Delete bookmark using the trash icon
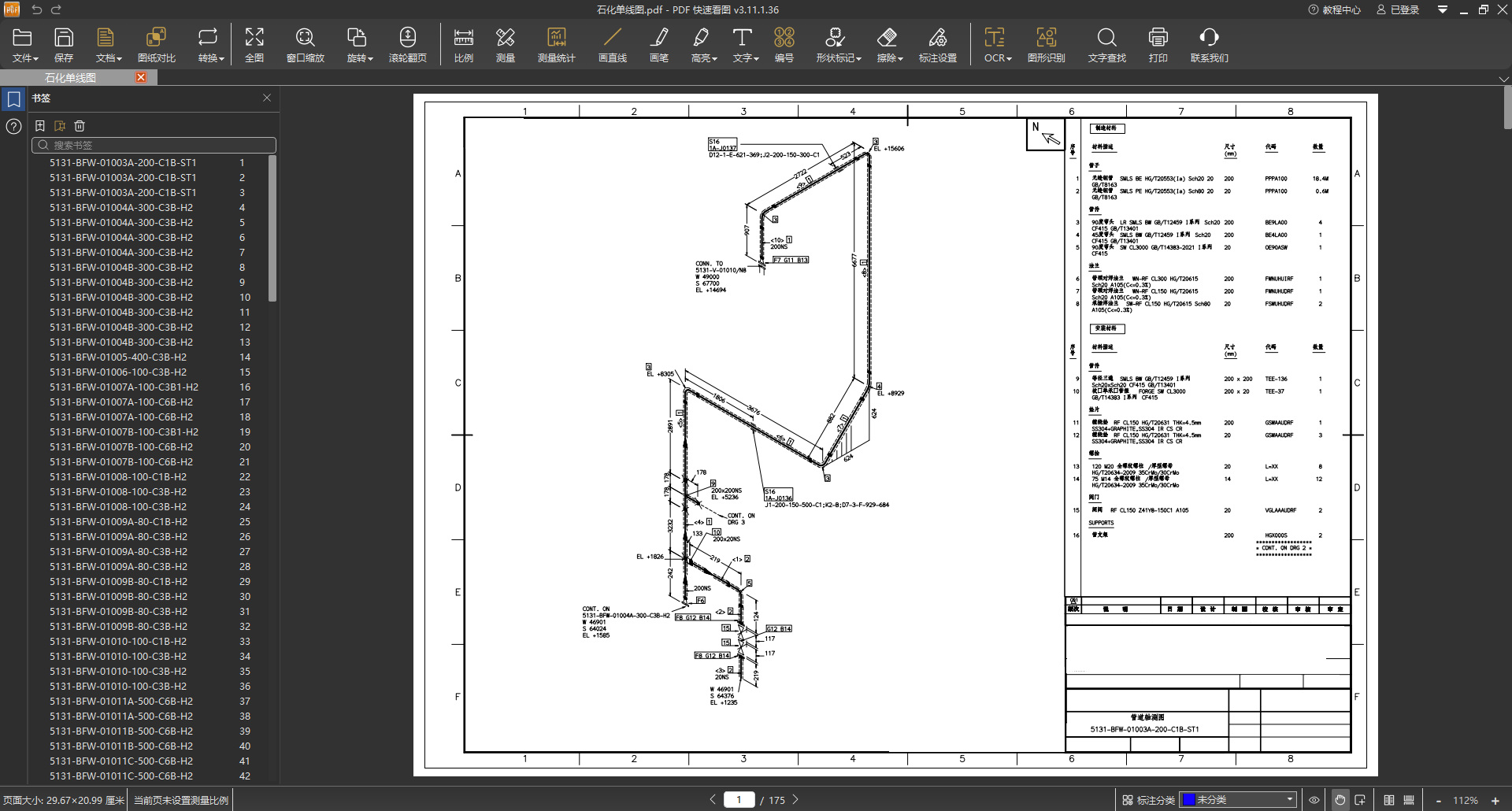Screen dimensions: 1512x811 click(x=80, y=126)
